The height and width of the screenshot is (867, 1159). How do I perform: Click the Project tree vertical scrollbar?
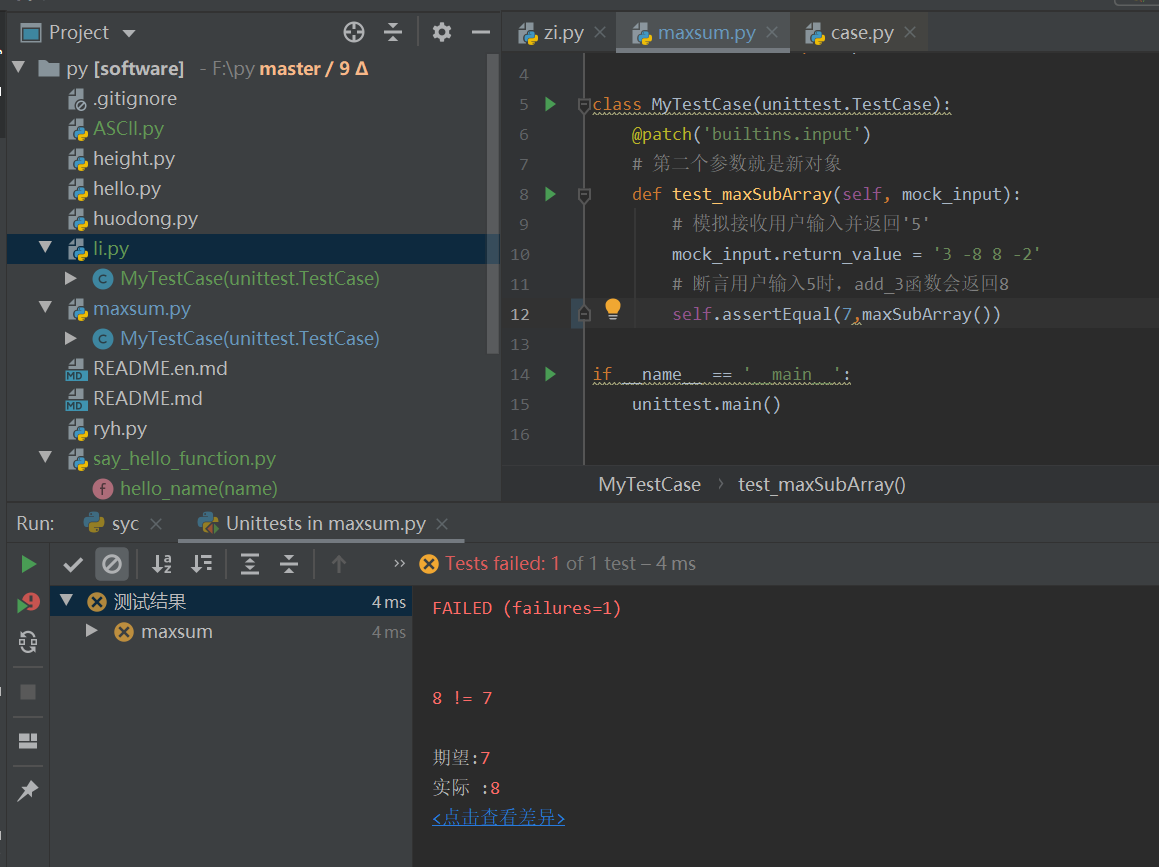[x=493, y=204]
